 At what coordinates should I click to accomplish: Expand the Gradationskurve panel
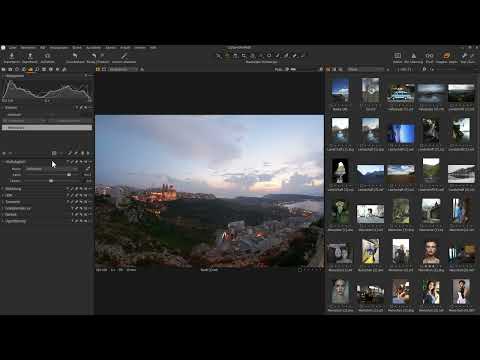pyautogui.click(x=18, y=208)
